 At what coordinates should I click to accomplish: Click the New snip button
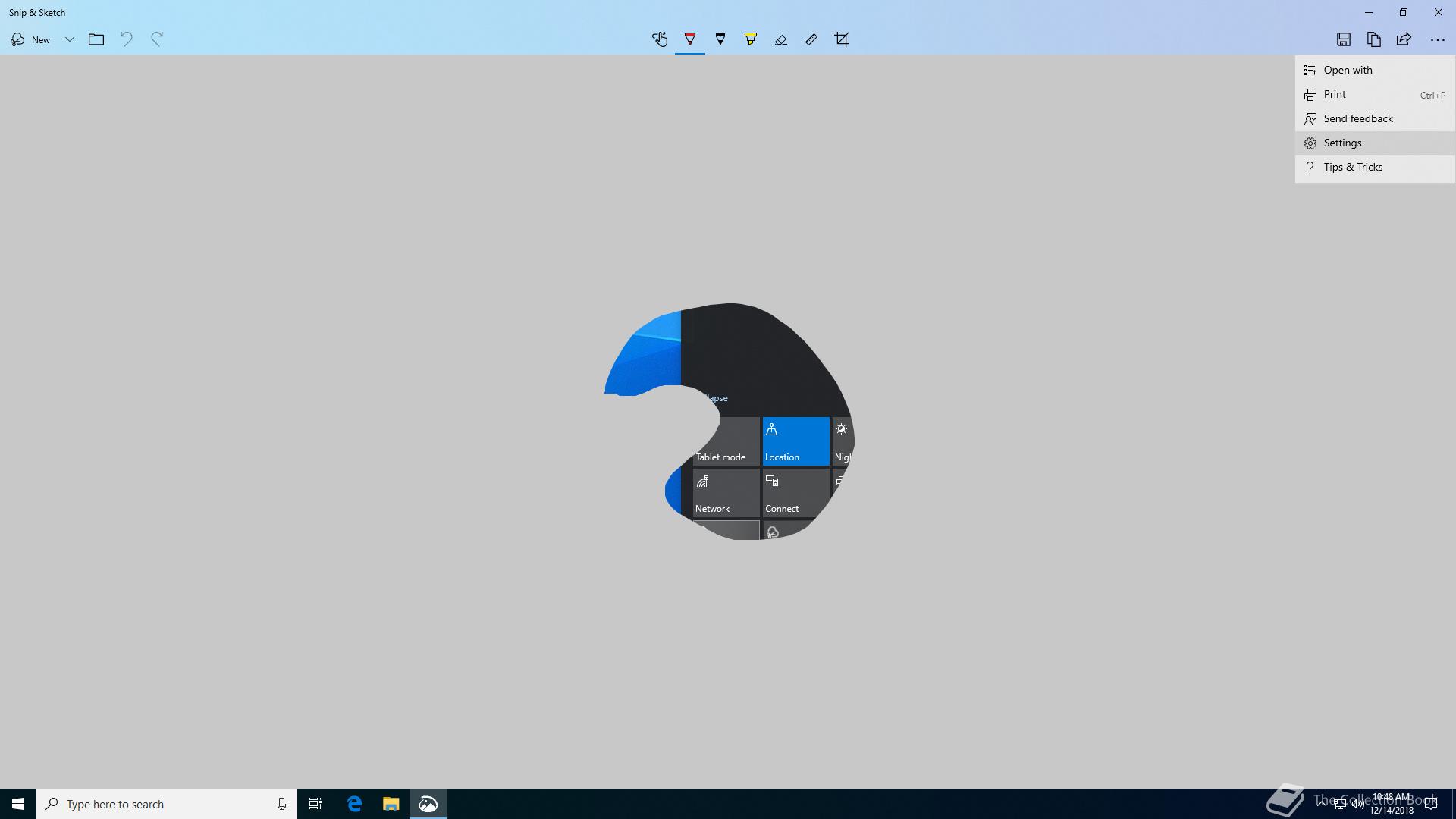click(x=30, y=39)
